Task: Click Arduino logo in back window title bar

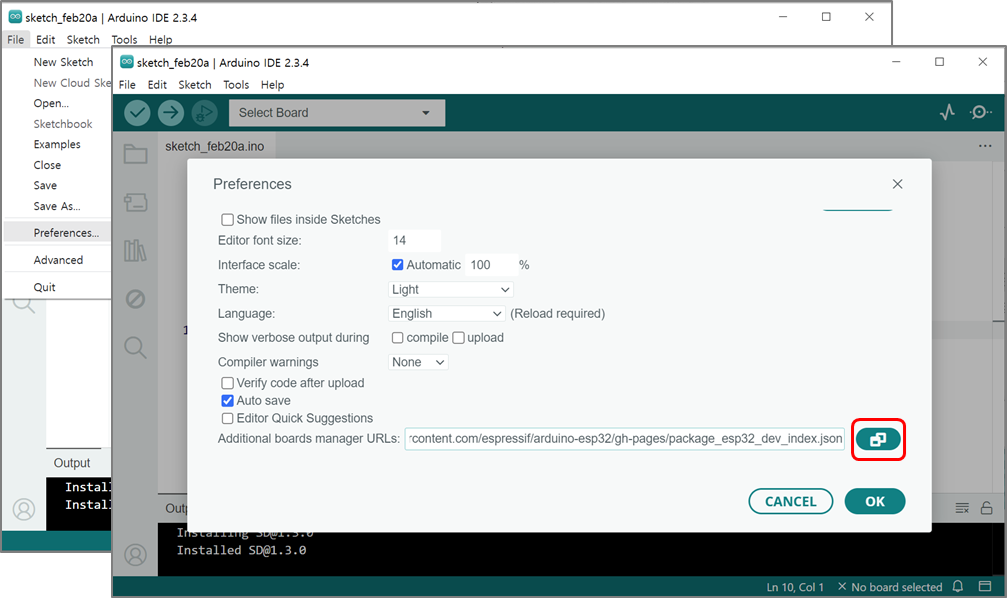Action: [15, 17]
